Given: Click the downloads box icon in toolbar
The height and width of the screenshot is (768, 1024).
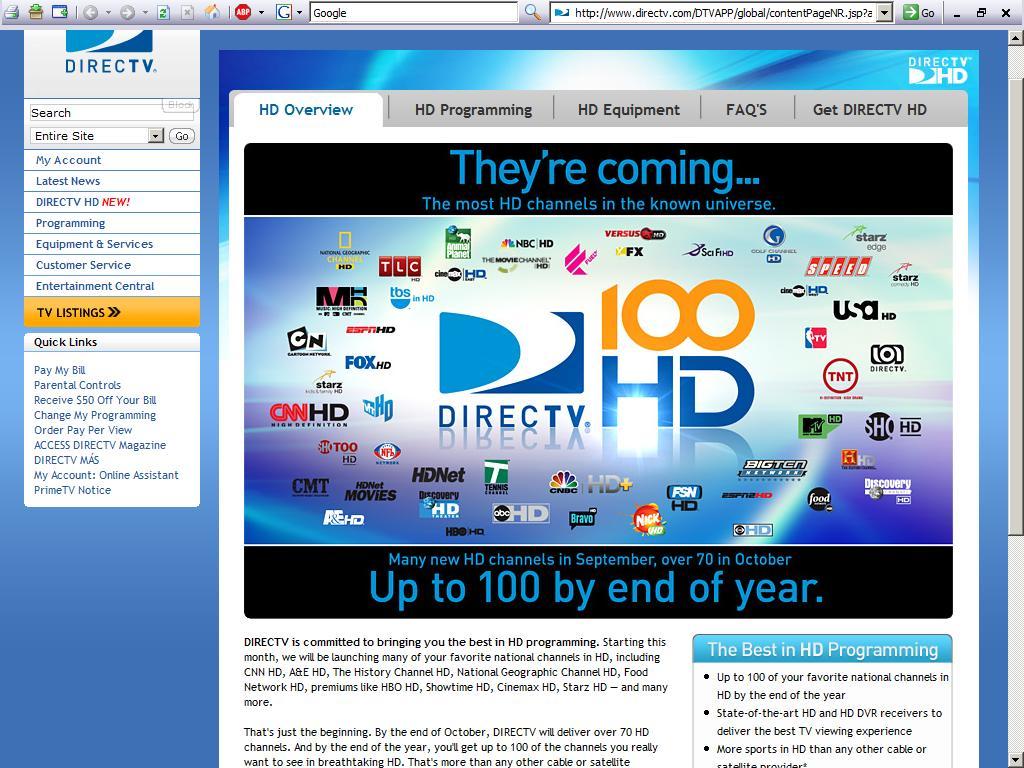Looking at the screenshot, I should 36,12.
